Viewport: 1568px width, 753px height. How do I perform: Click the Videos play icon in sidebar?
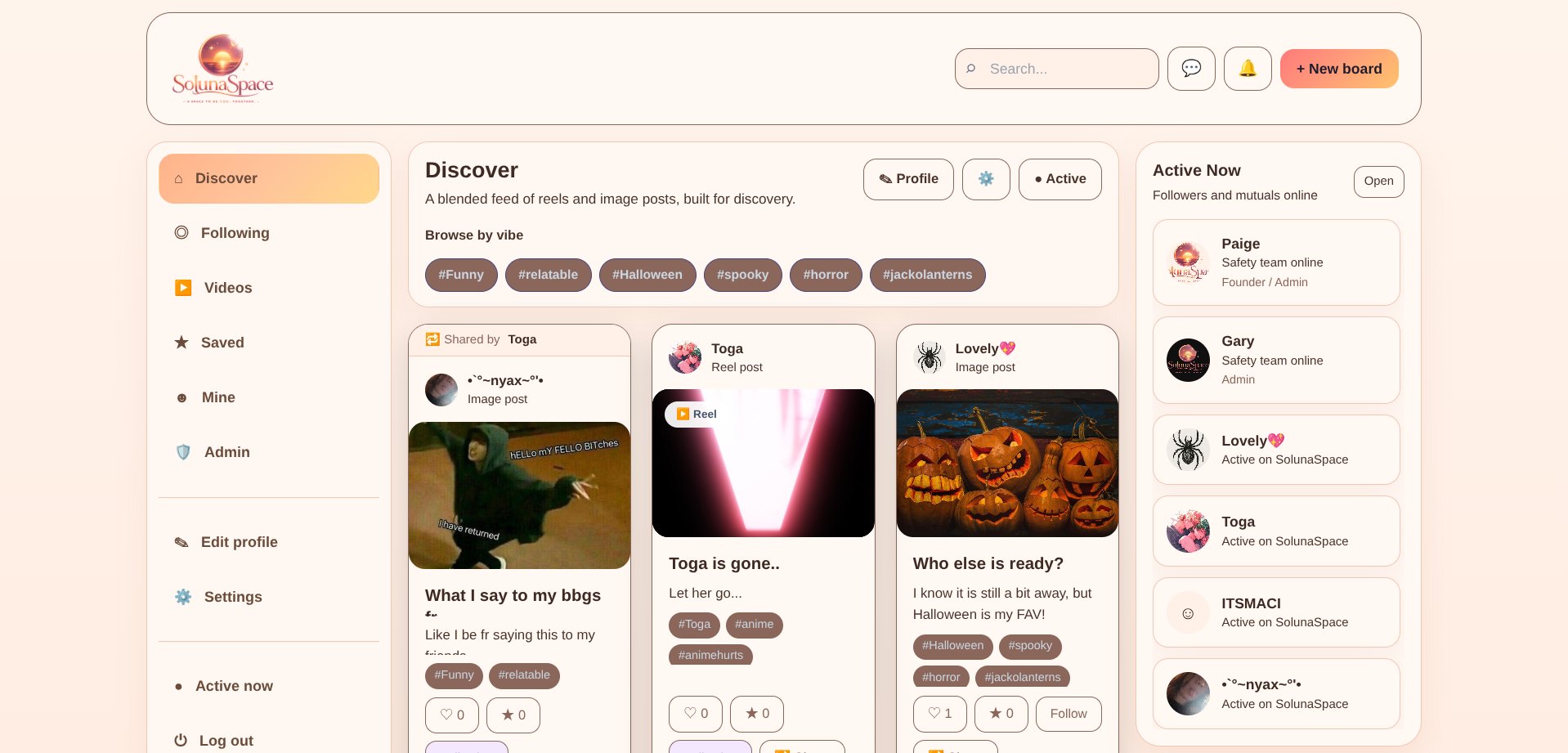click(x=183, y=288)
